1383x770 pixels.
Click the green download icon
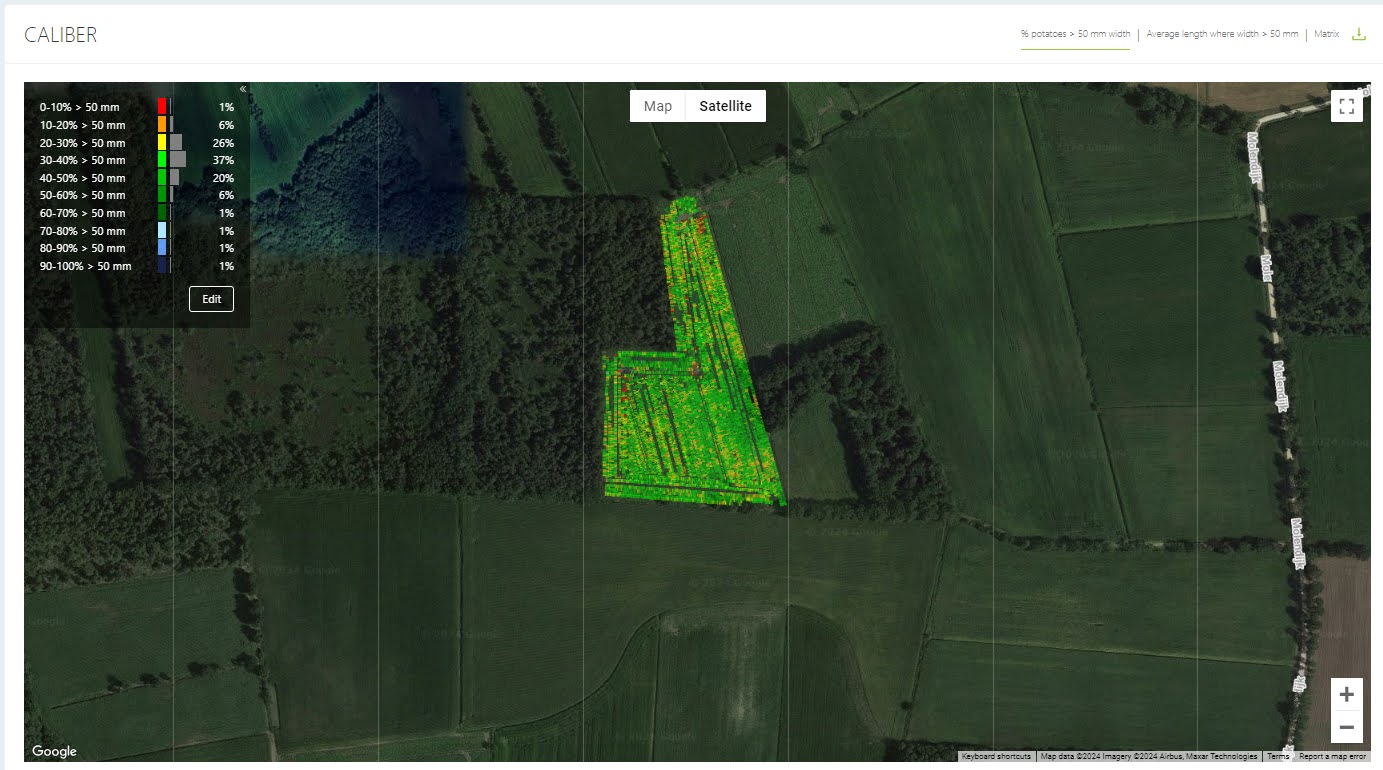[1358, 34]
